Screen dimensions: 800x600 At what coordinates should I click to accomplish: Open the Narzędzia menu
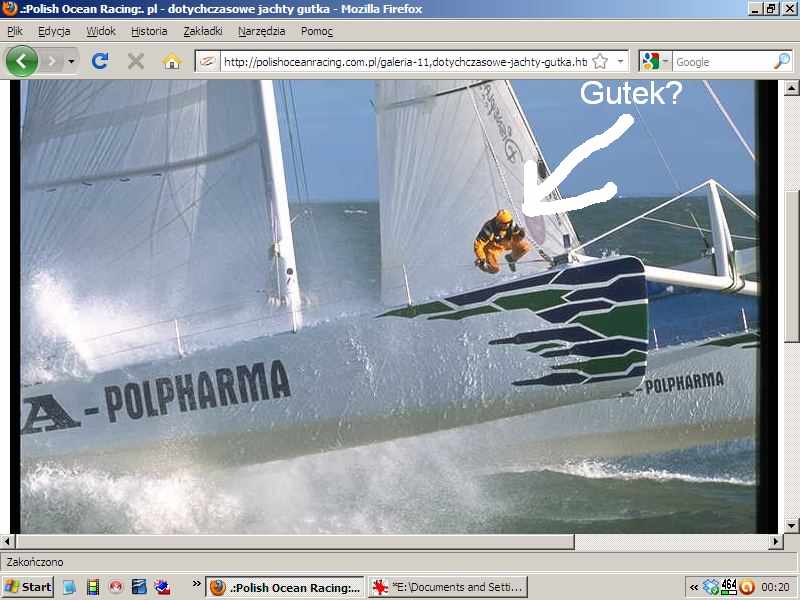coord(261,31)
